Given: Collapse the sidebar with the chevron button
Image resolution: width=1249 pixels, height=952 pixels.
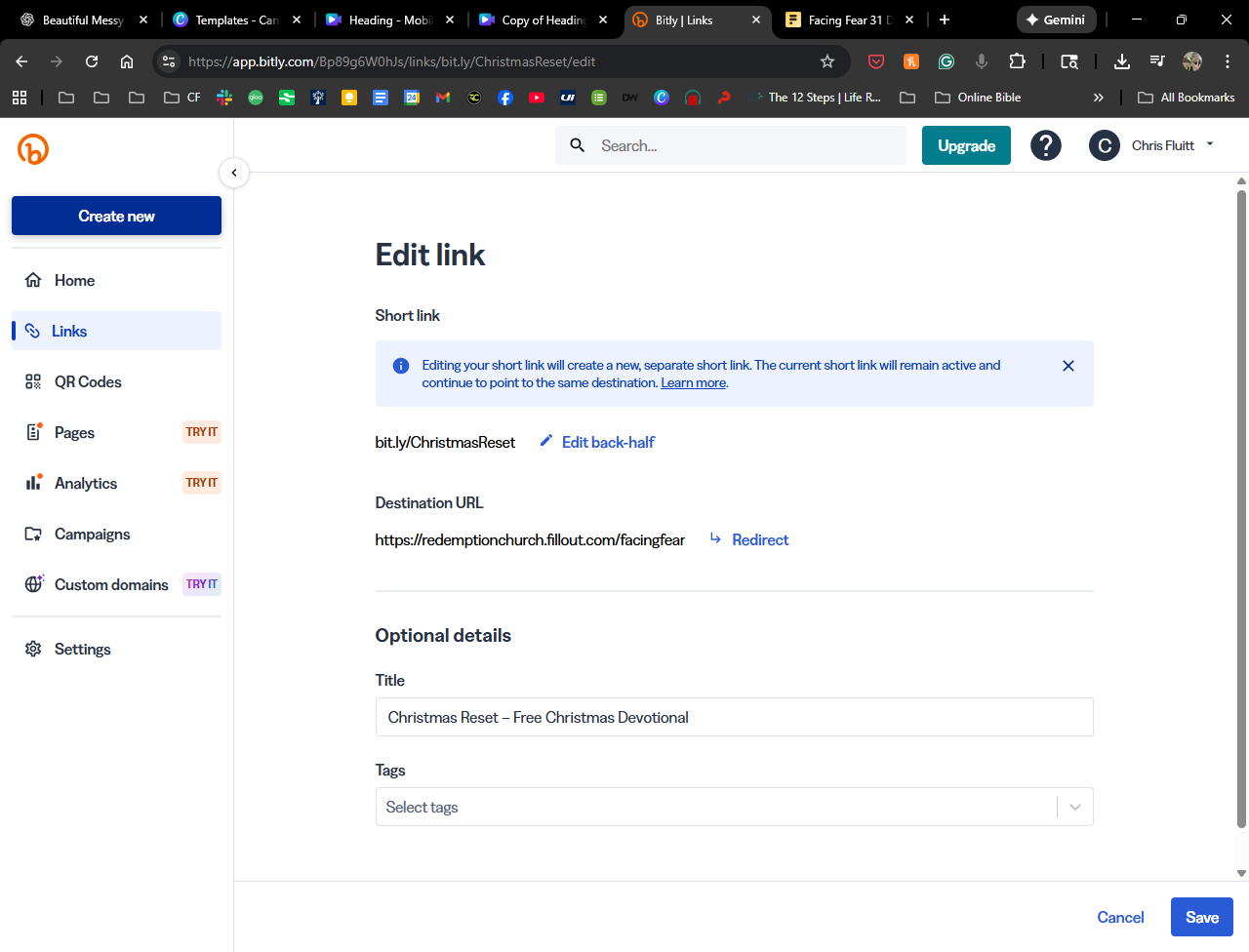Looking at the screenshot, I should pos(234,173).
